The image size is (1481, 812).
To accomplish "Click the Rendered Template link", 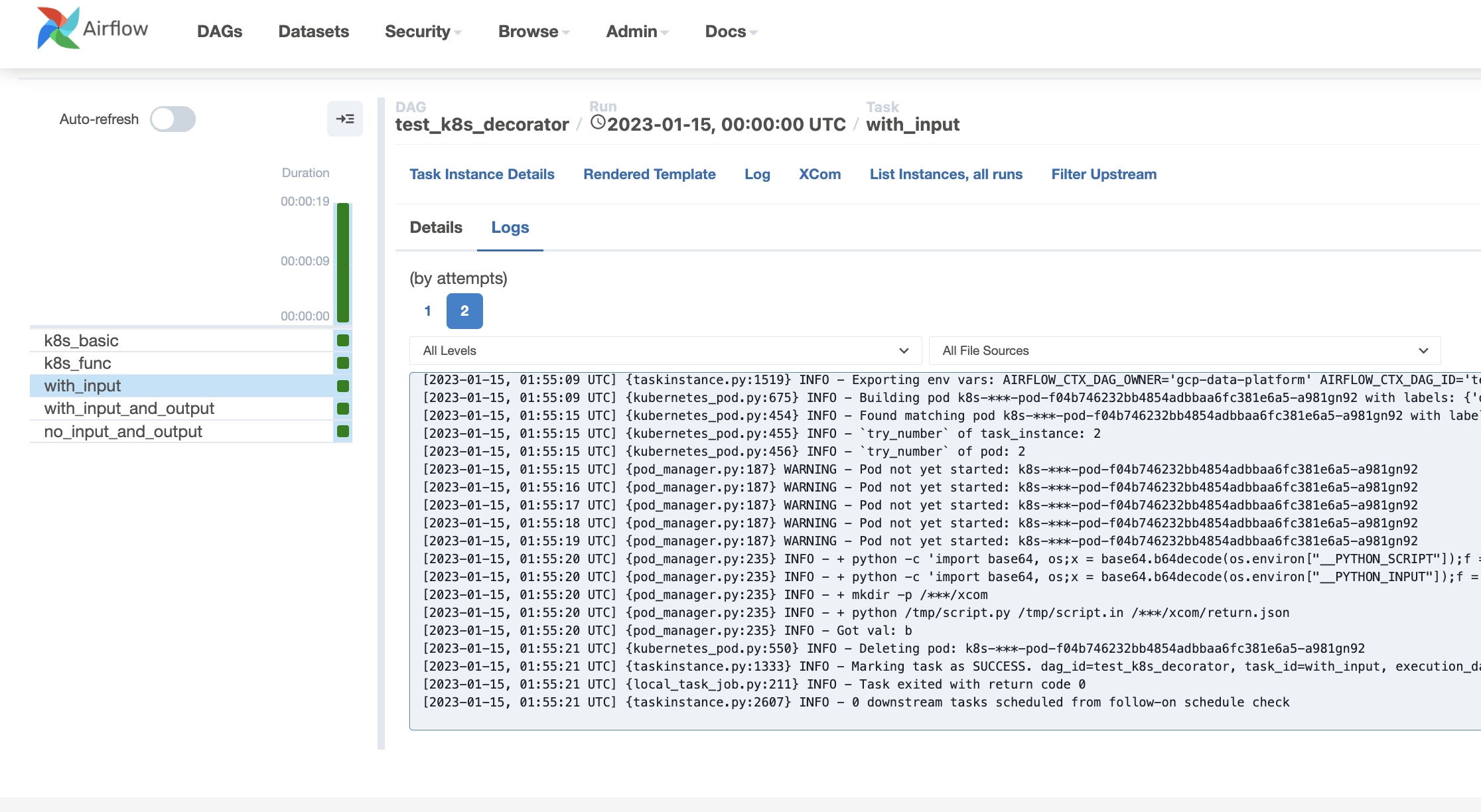I will (x=649, y=174).
